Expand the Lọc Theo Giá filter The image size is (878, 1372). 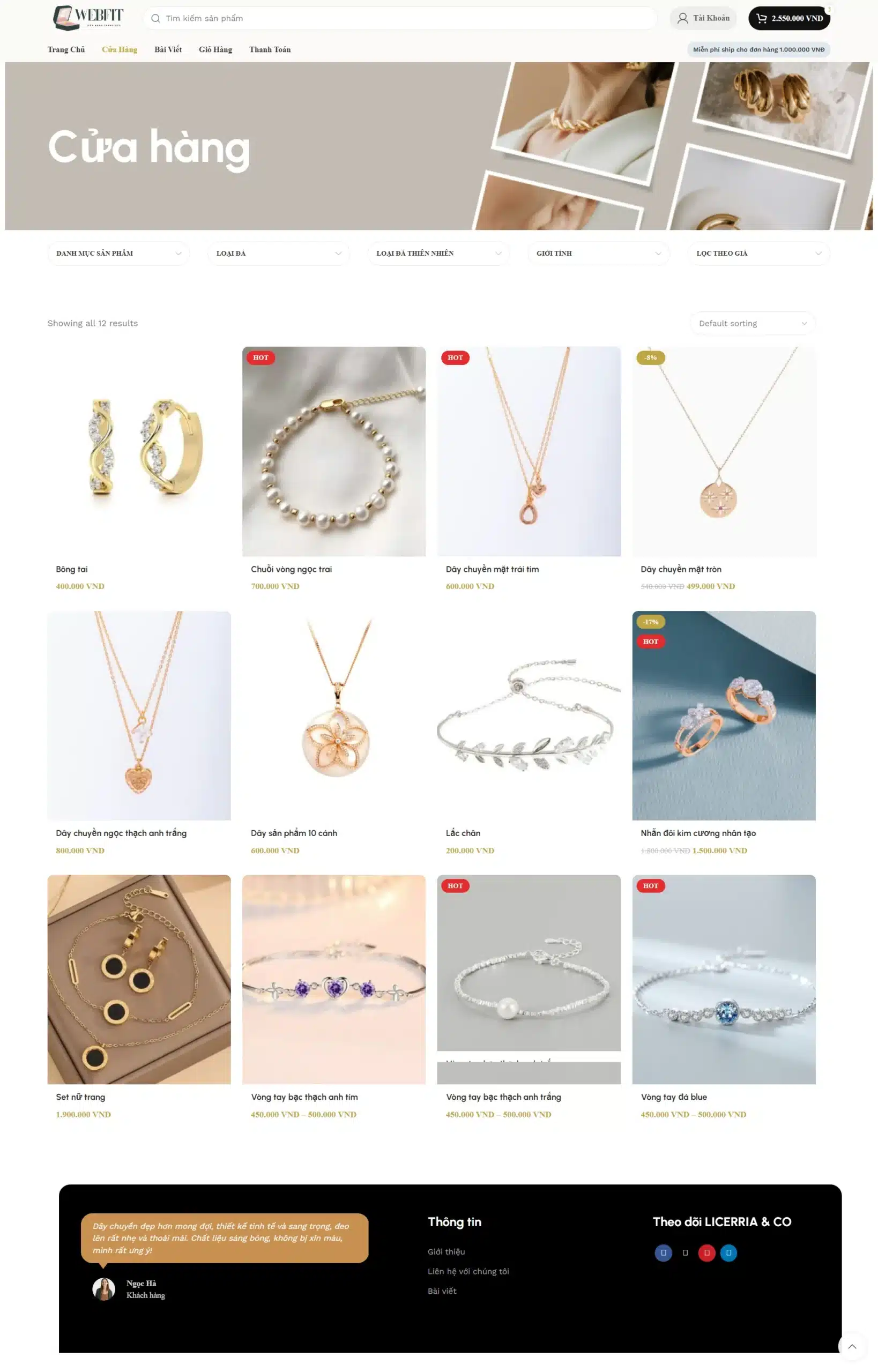(x=758, y=253)
